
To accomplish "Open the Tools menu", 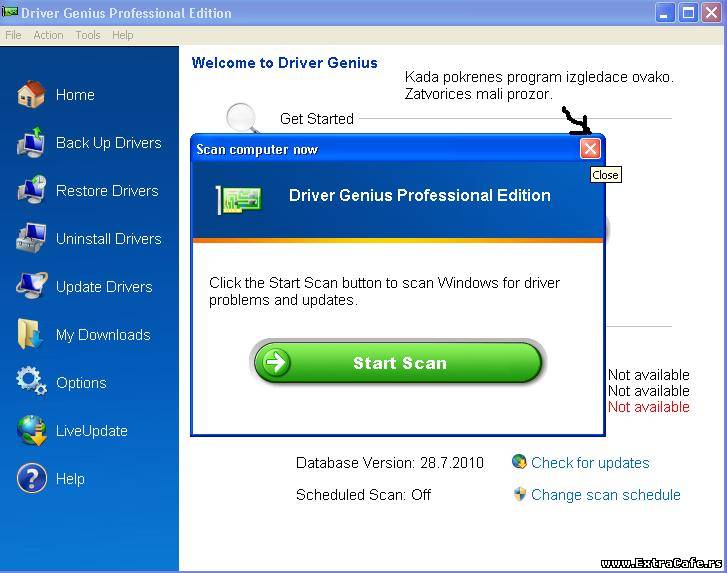I will click(88, 35).
